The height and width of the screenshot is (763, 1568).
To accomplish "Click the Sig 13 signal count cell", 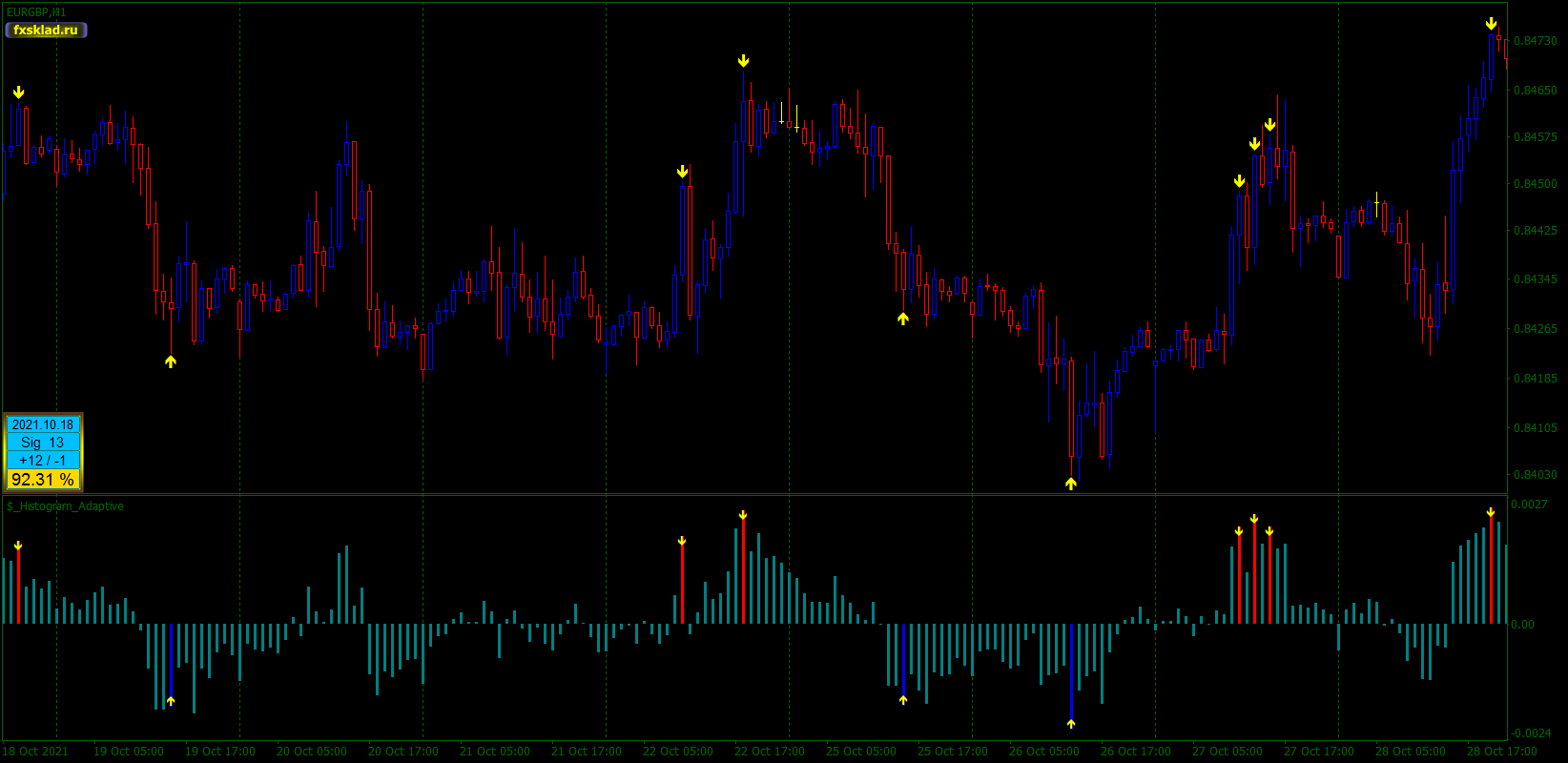I will tap(43, 443).
